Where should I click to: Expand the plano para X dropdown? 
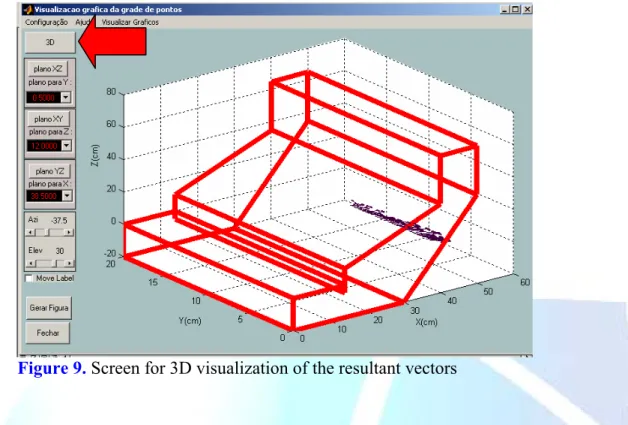(x=67, y=196)
